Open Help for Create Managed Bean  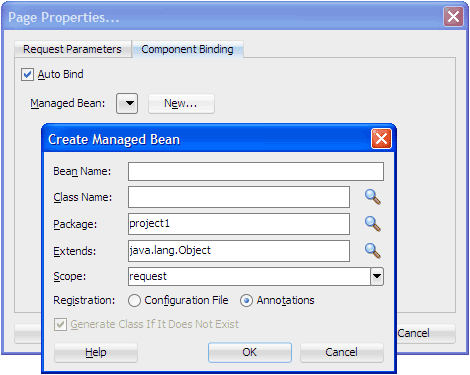pos(96,352)
